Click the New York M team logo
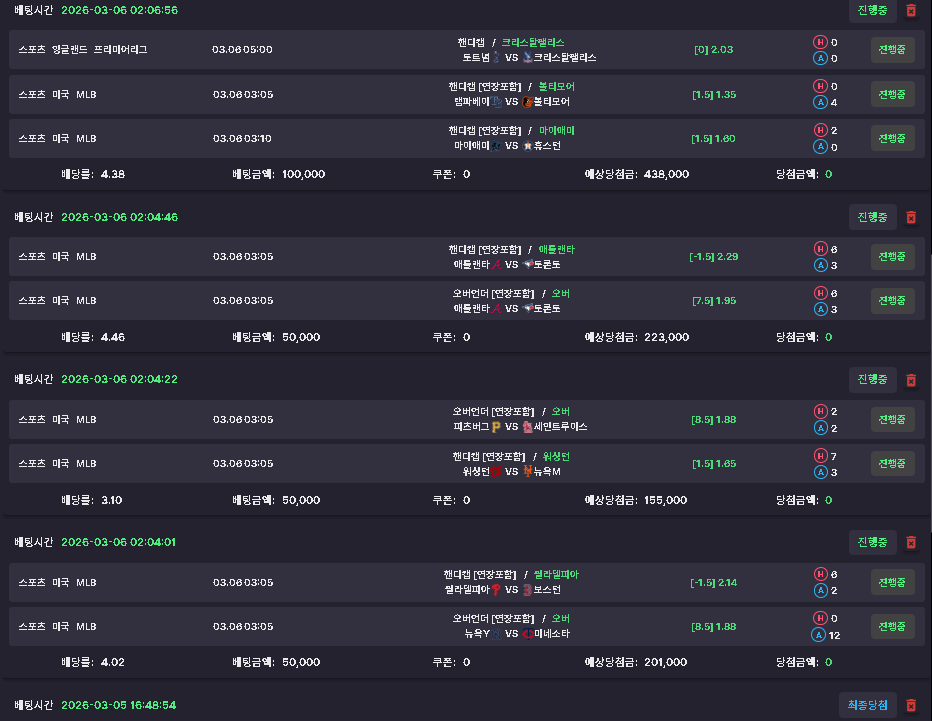 [527, 471]
